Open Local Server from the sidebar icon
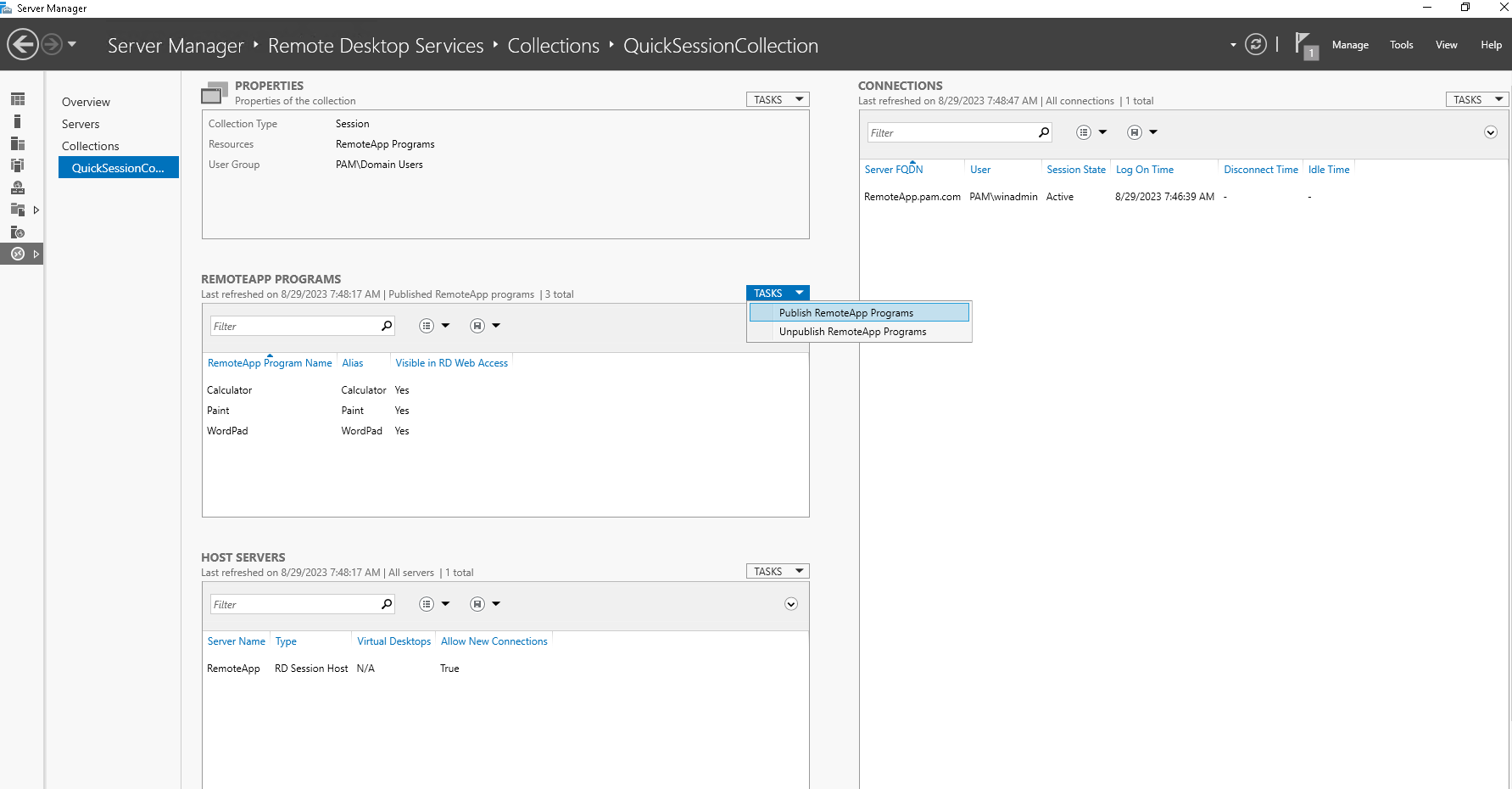 point(18,121)
